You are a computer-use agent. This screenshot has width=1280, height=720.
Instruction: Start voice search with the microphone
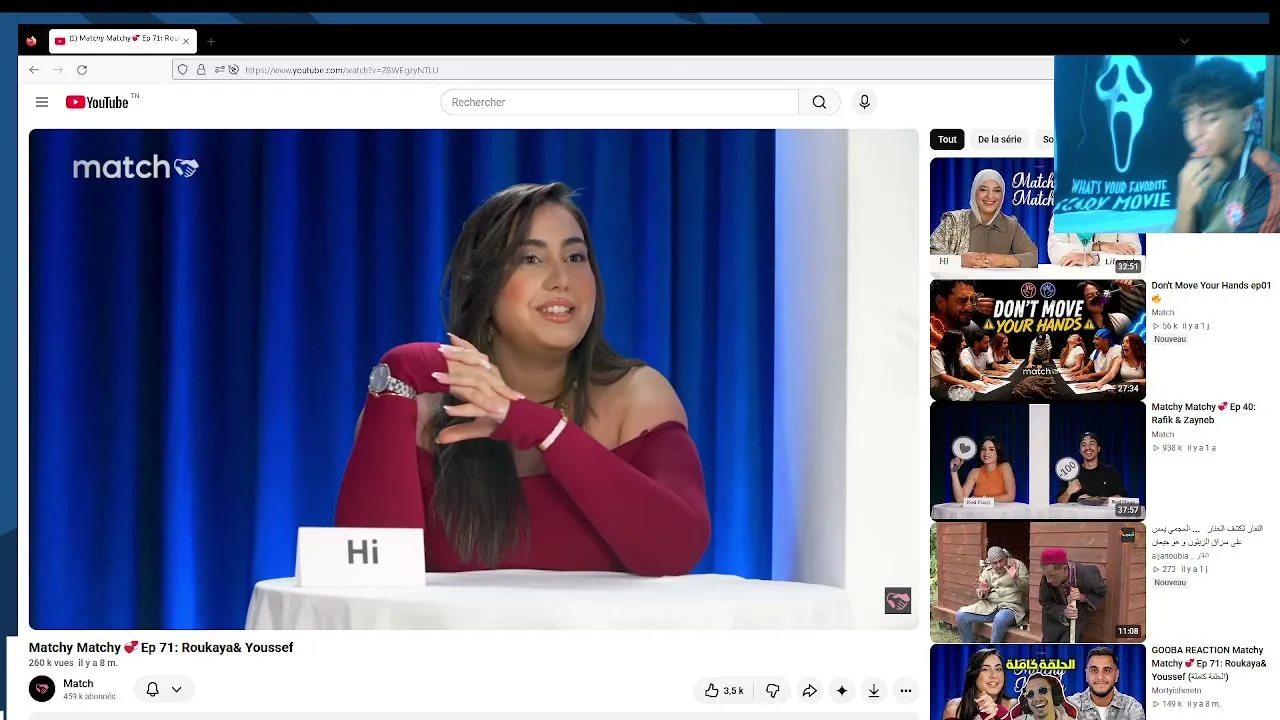865,102
